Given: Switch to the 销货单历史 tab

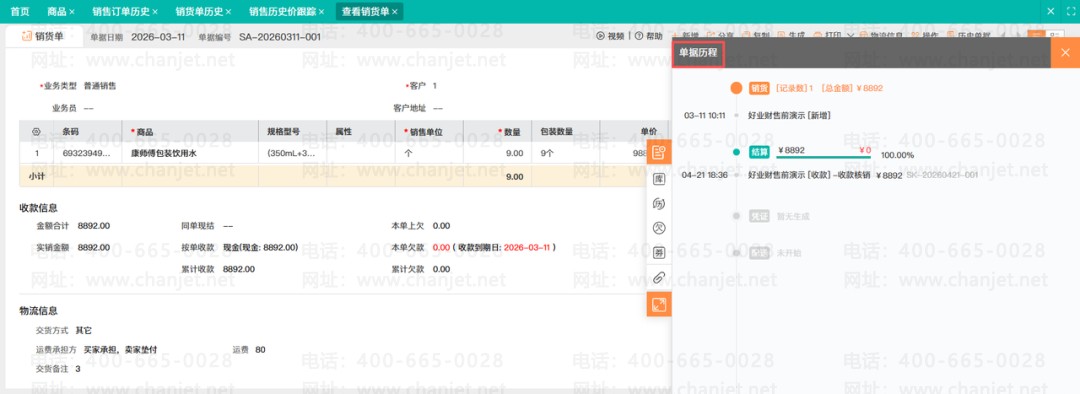Looking at the screenshot, I should click(198, 12).
